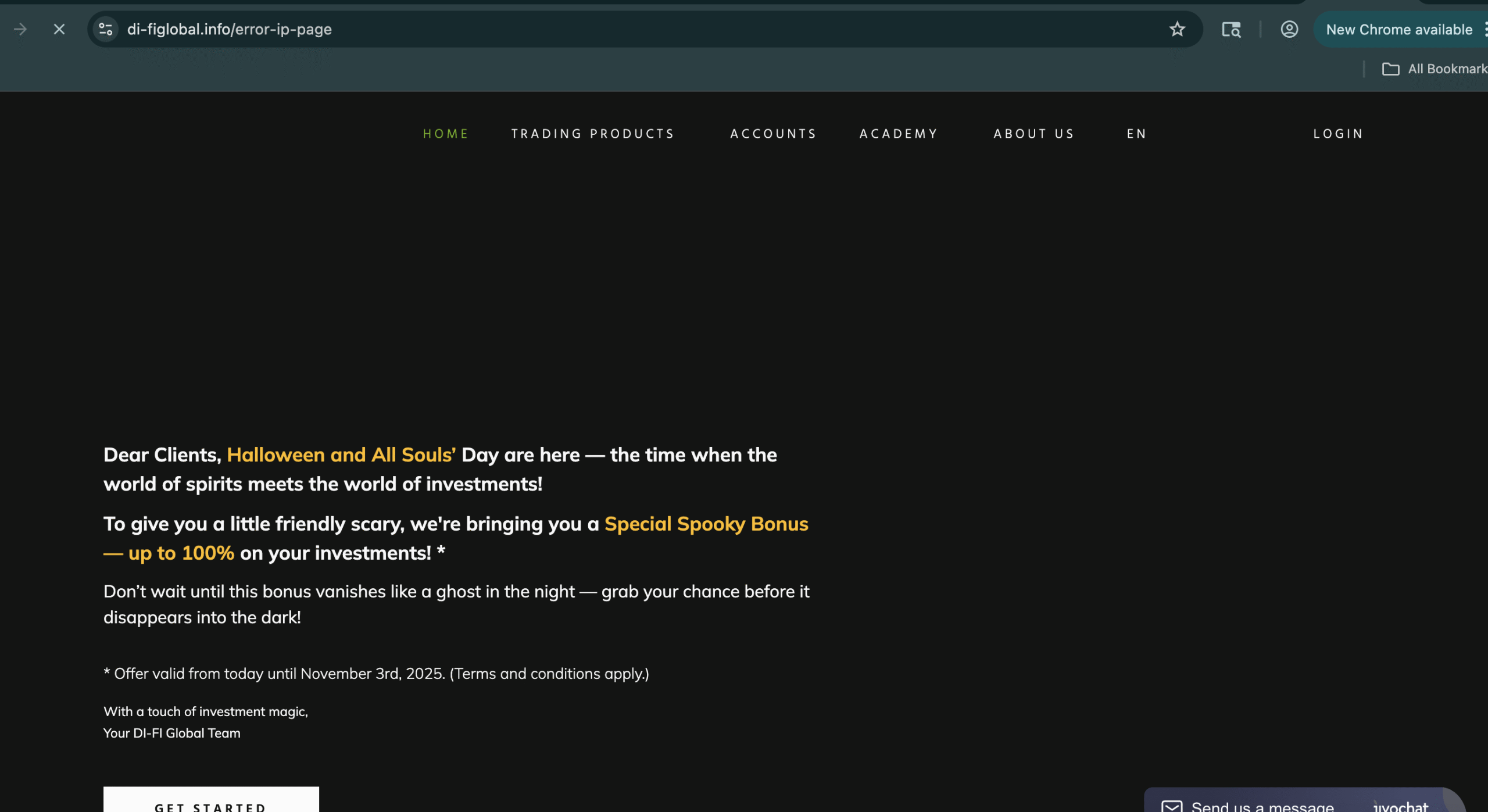This screenshot has width=1488, height=812.
Task: Click the New Chrome available button
Action: pos(1398,30)
